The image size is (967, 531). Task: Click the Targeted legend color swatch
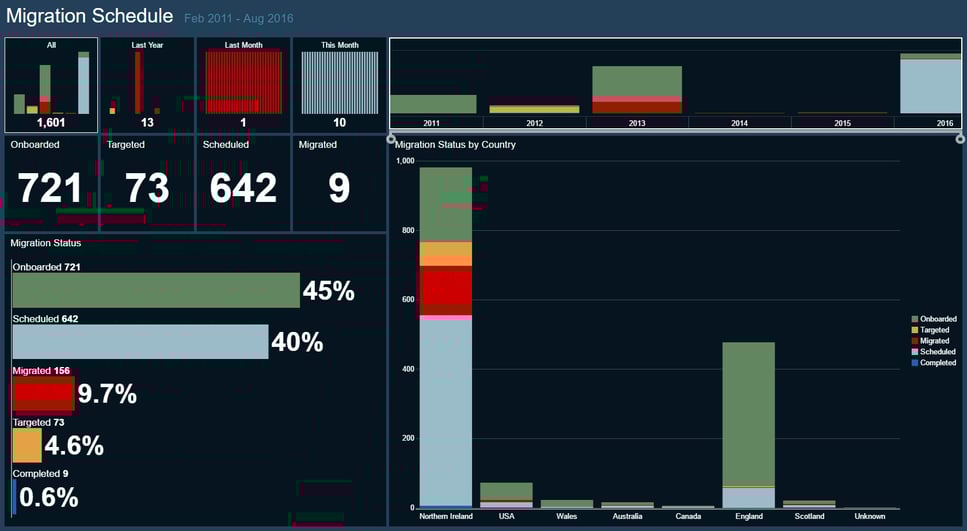click(915, 330)
